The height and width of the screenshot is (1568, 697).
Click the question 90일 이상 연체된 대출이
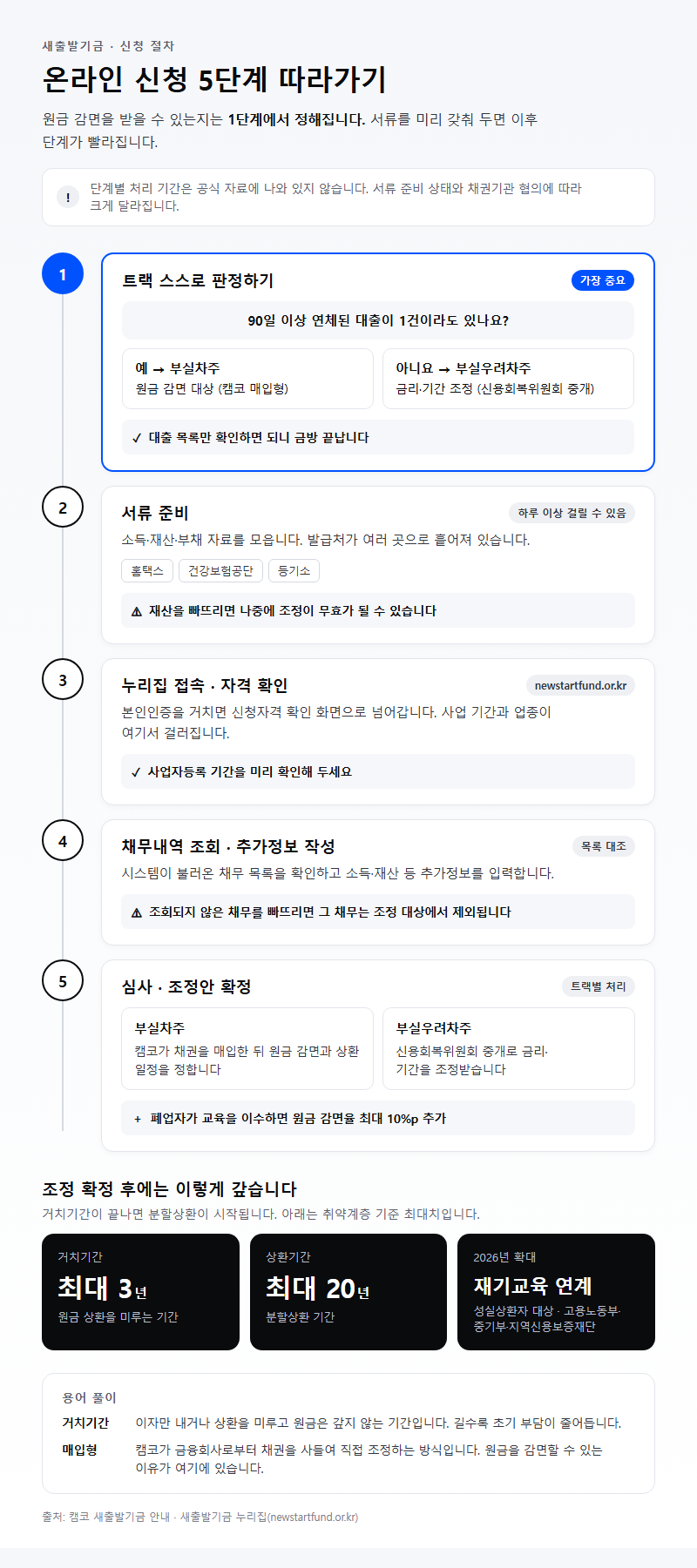coord(378,320)
